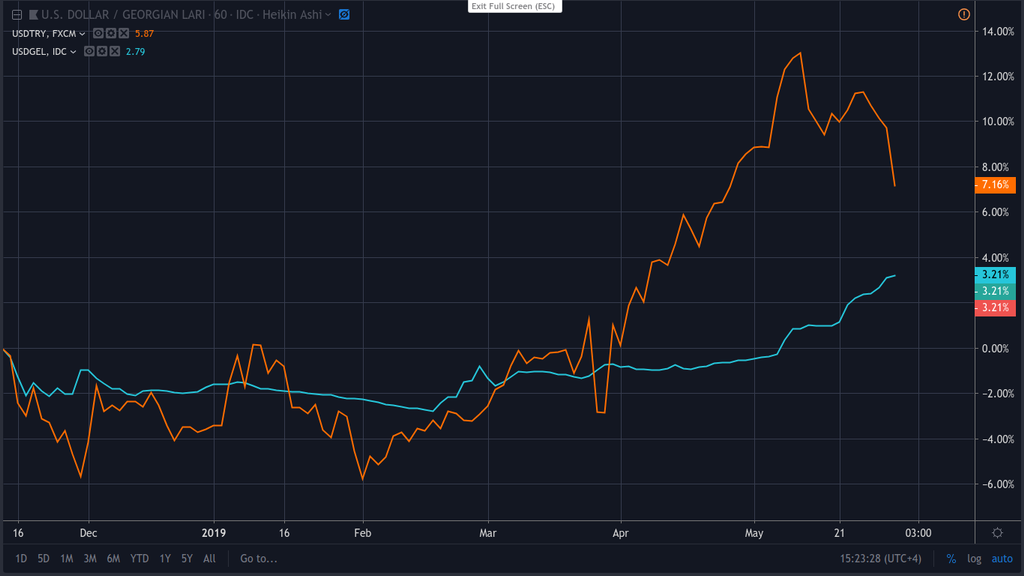The height and width of the screenshot is (576, 1024).
Task: Collapse the chart legend with the top-left toggle icon
Action: pyautogui.click(x=17, y=14)
